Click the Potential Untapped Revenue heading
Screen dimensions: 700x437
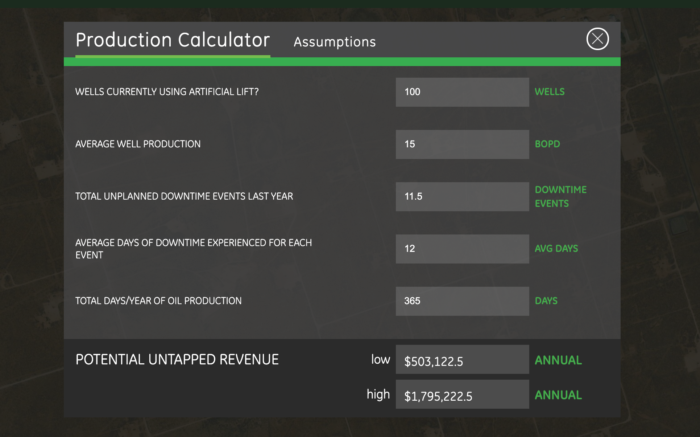click(x=177, y=360)
